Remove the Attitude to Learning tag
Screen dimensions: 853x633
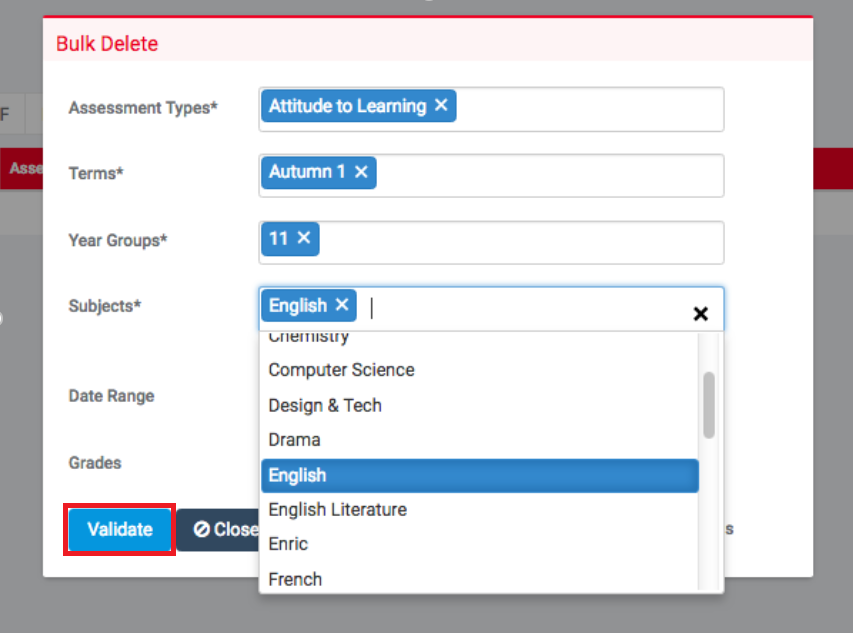pos(441,105)
